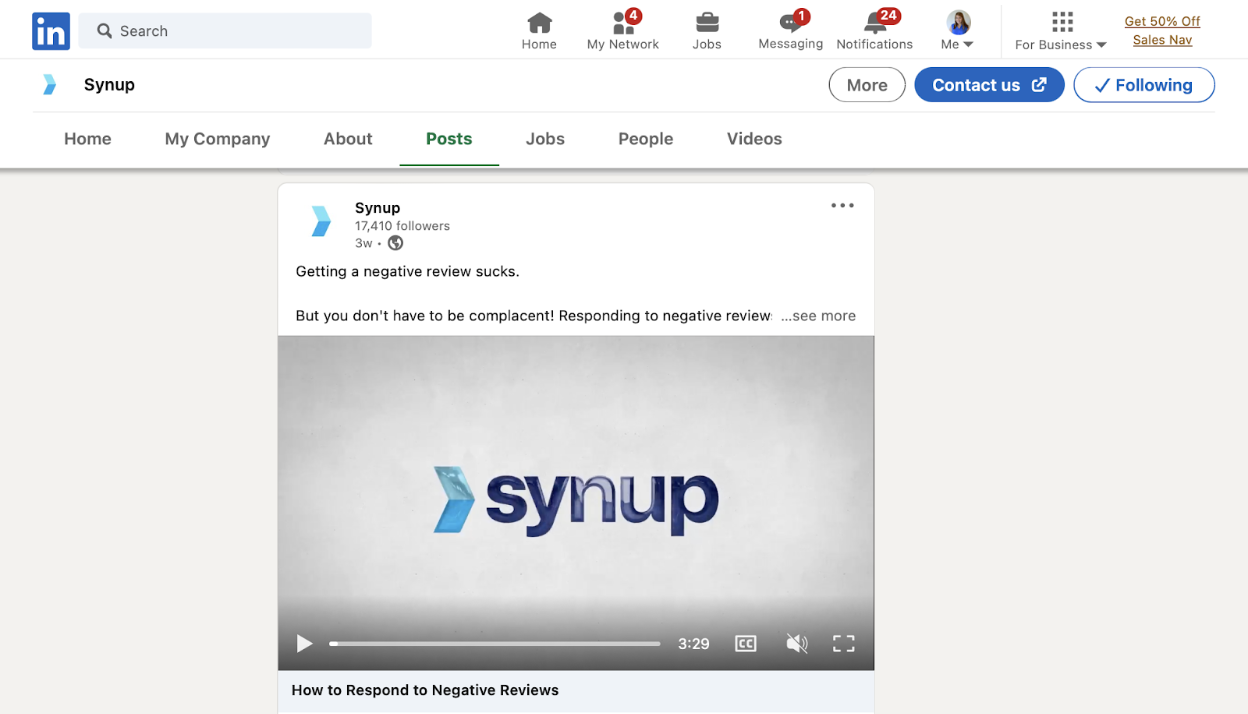Open the post's three-dot options menu
The image size is (1248, 714).
(843, 206)
